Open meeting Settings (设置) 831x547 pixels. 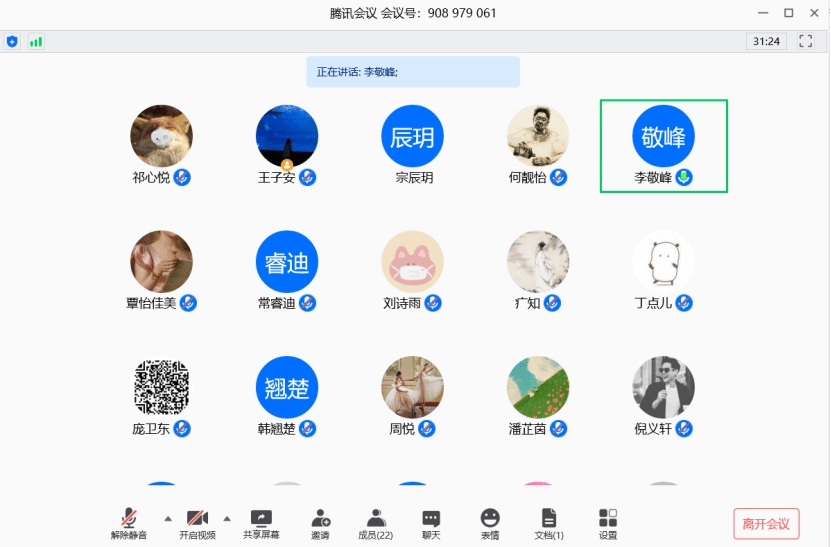pos(608,523)
